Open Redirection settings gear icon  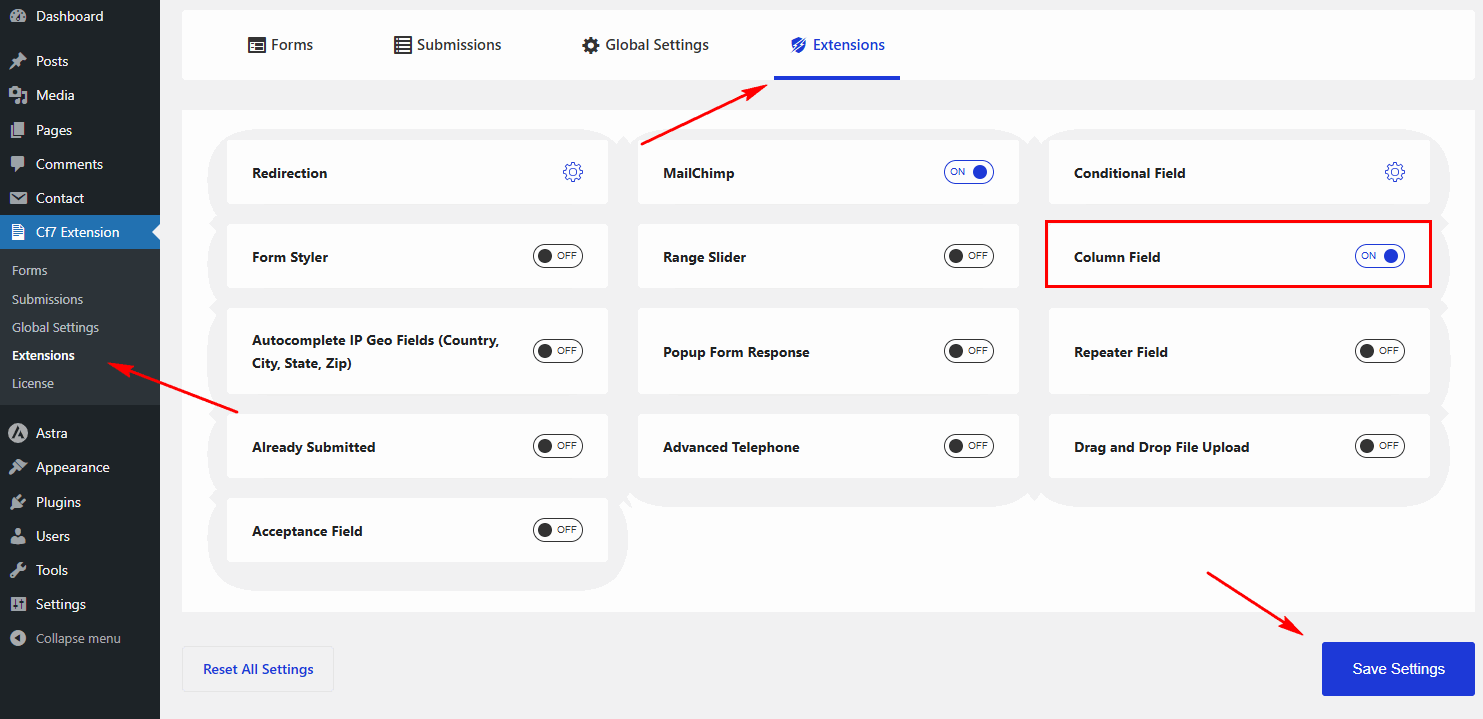[x=573, y=172]
